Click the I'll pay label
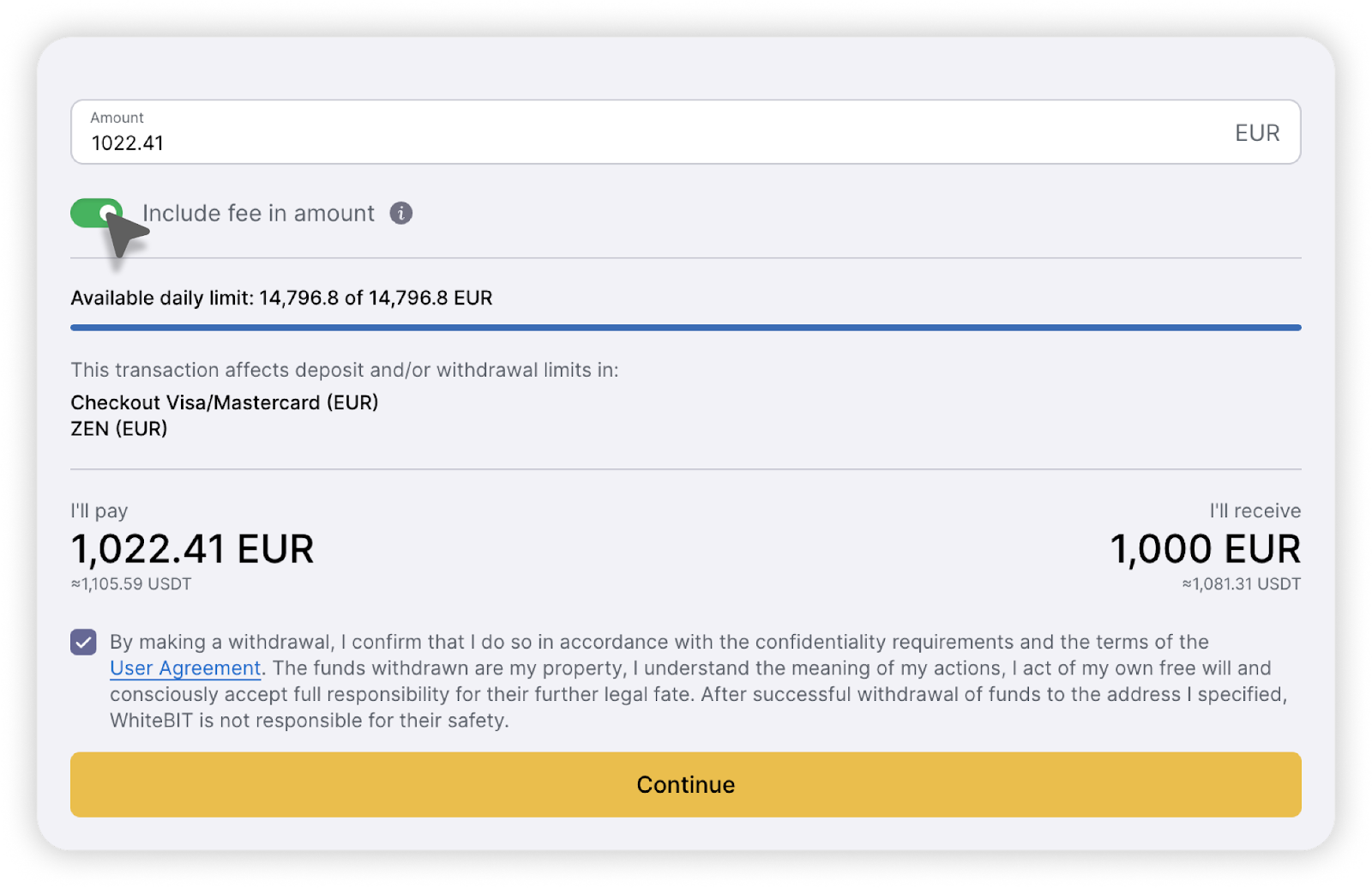This screenshot has height=888, width=1372. pyautogui.click(x=99, y=510)
